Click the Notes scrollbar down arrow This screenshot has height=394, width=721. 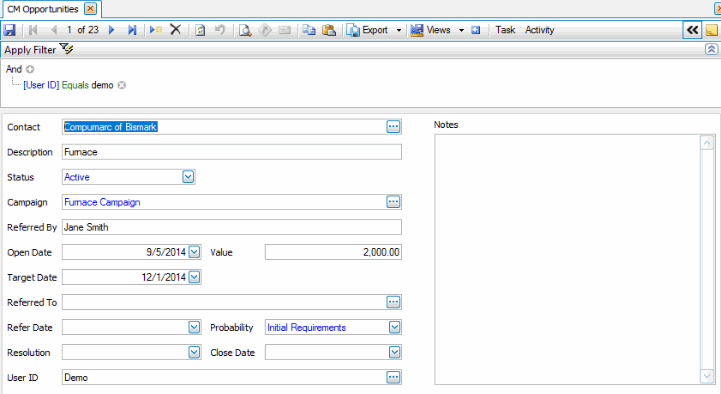(x=707, y=377)
